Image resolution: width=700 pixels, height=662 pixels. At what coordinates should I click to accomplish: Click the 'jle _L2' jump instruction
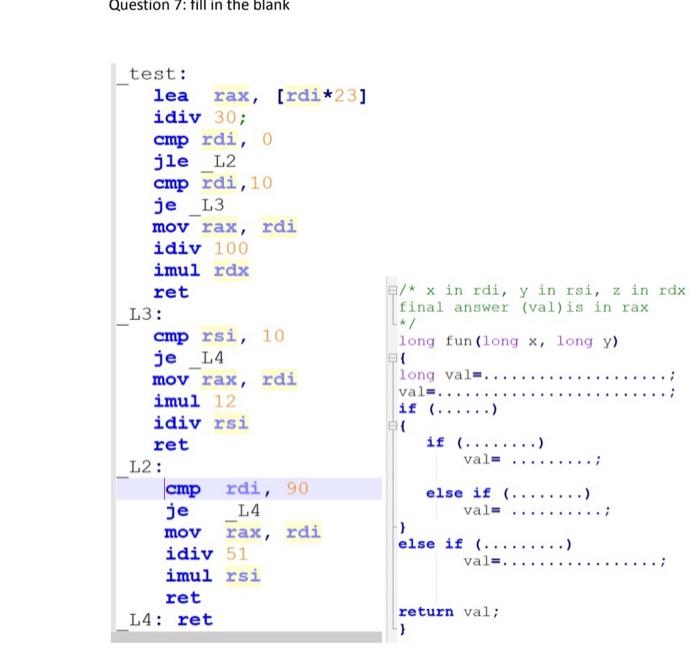tap(195, 162)
